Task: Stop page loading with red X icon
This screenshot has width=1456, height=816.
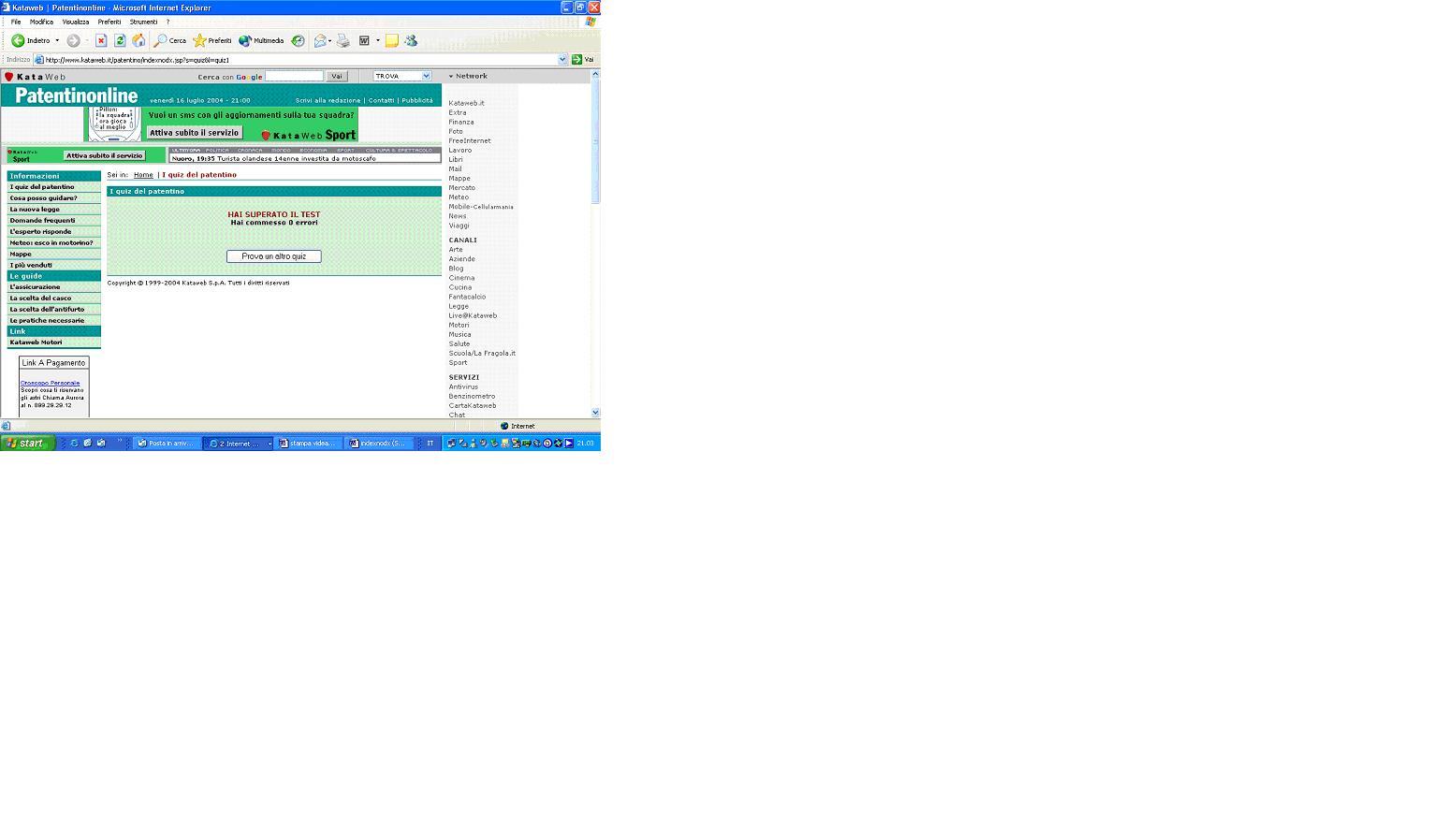Action: (101, 40)
